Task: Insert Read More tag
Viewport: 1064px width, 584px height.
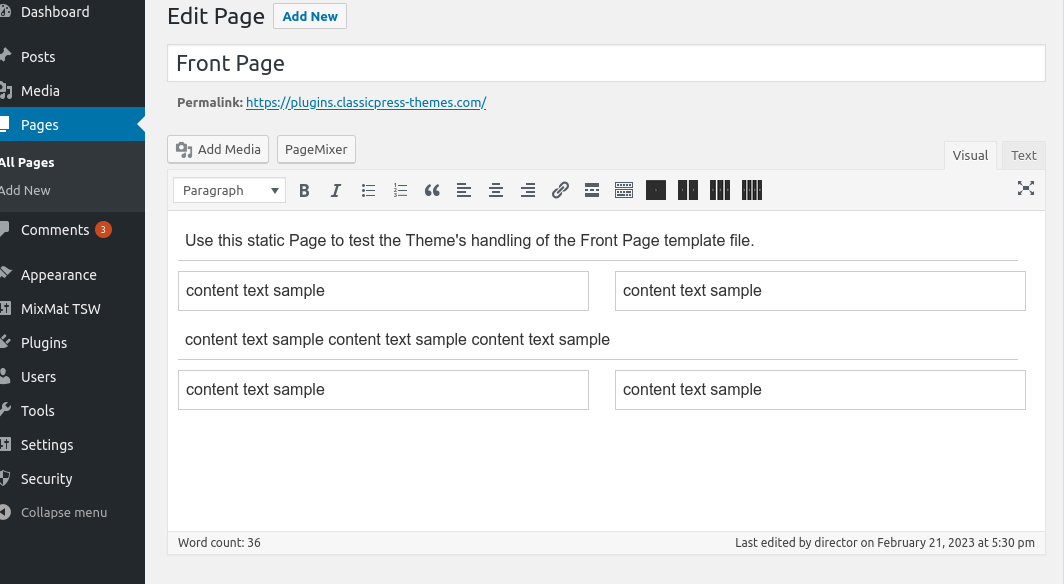Action: [x=592, y=191]
